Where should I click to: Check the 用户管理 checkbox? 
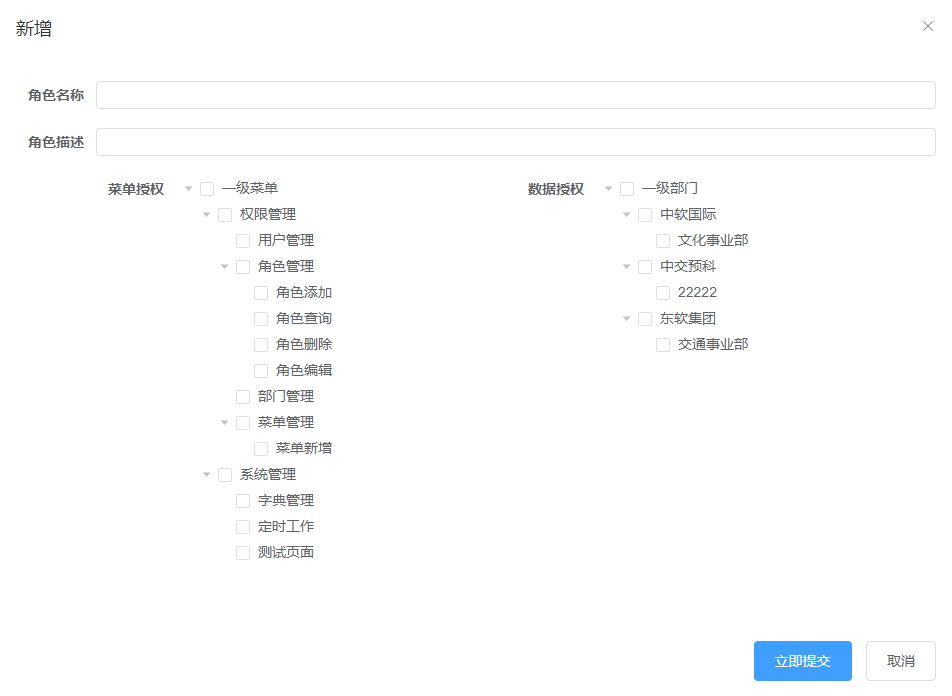[242, 240]
